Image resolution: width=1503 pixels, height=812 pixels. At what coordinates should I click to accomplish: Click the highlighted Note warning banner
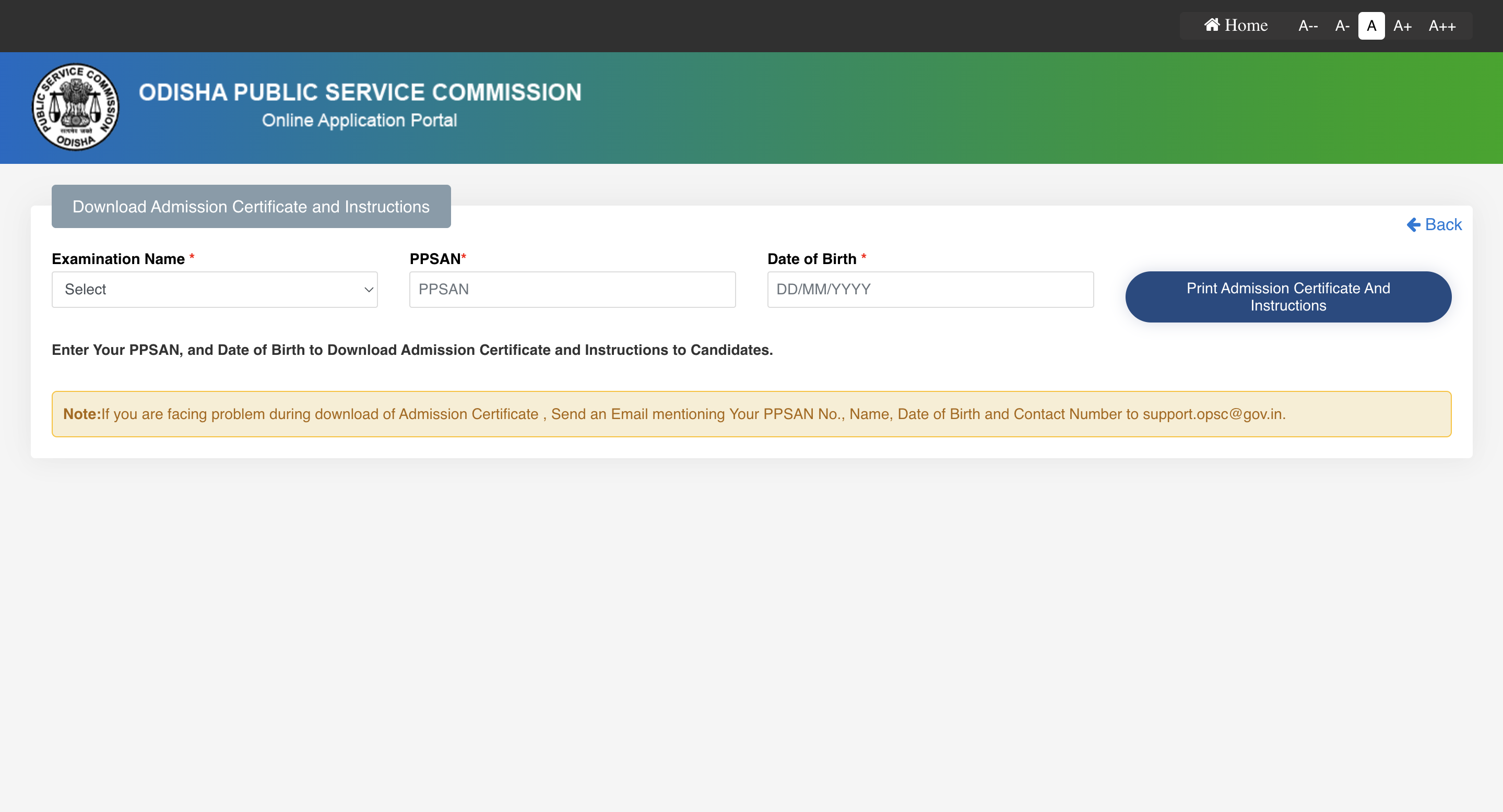point(751,414)
